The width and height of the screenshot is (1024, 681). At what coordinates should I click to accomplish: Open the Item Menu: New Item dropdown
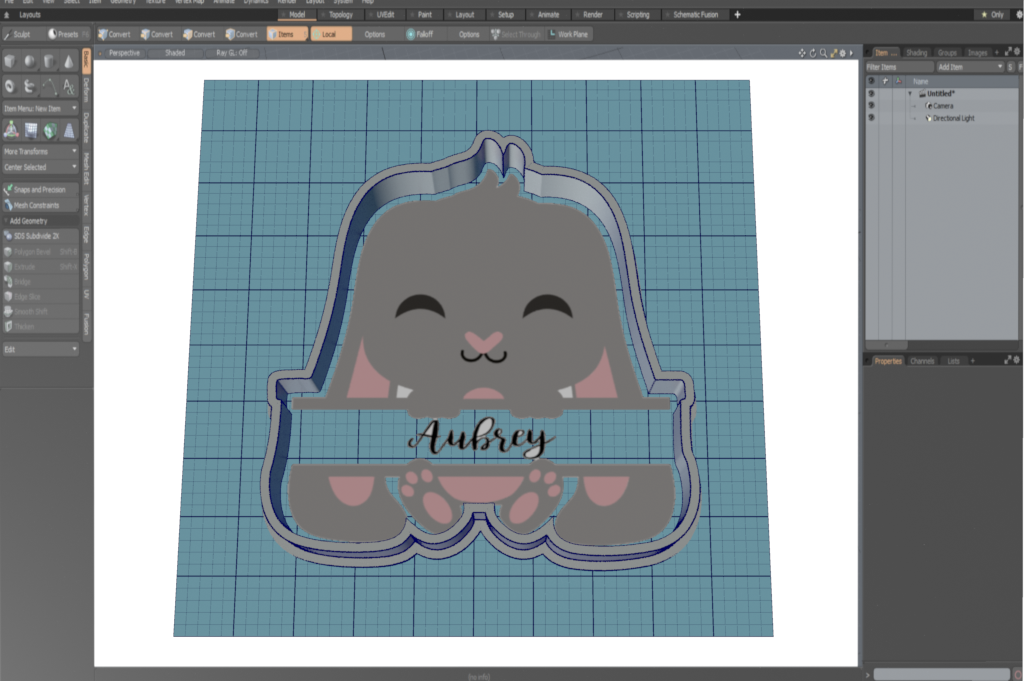(x=40, y=108)
